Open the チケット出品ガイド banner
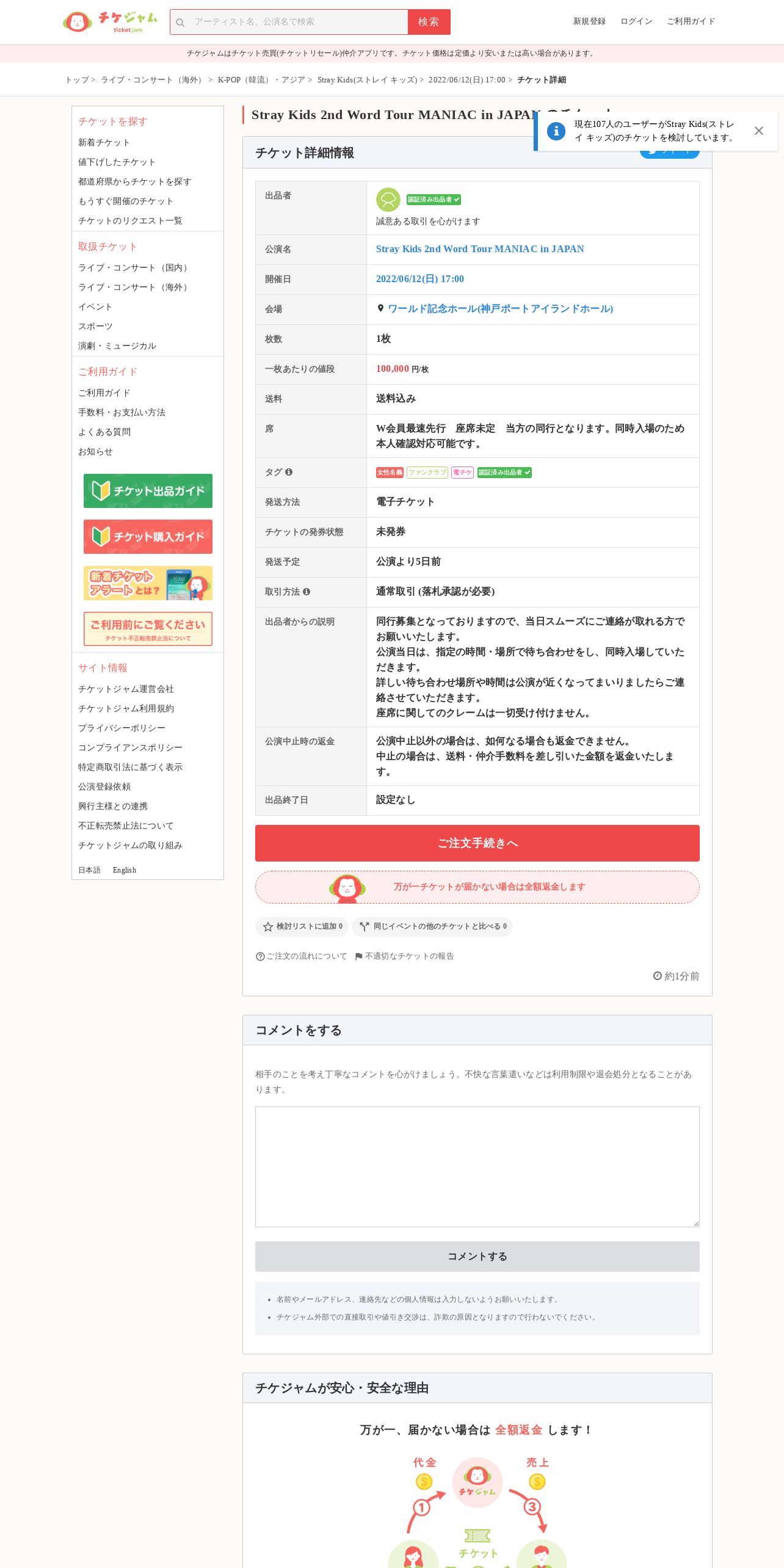Viewport: 784px width, 1568px height. (148, 491)
